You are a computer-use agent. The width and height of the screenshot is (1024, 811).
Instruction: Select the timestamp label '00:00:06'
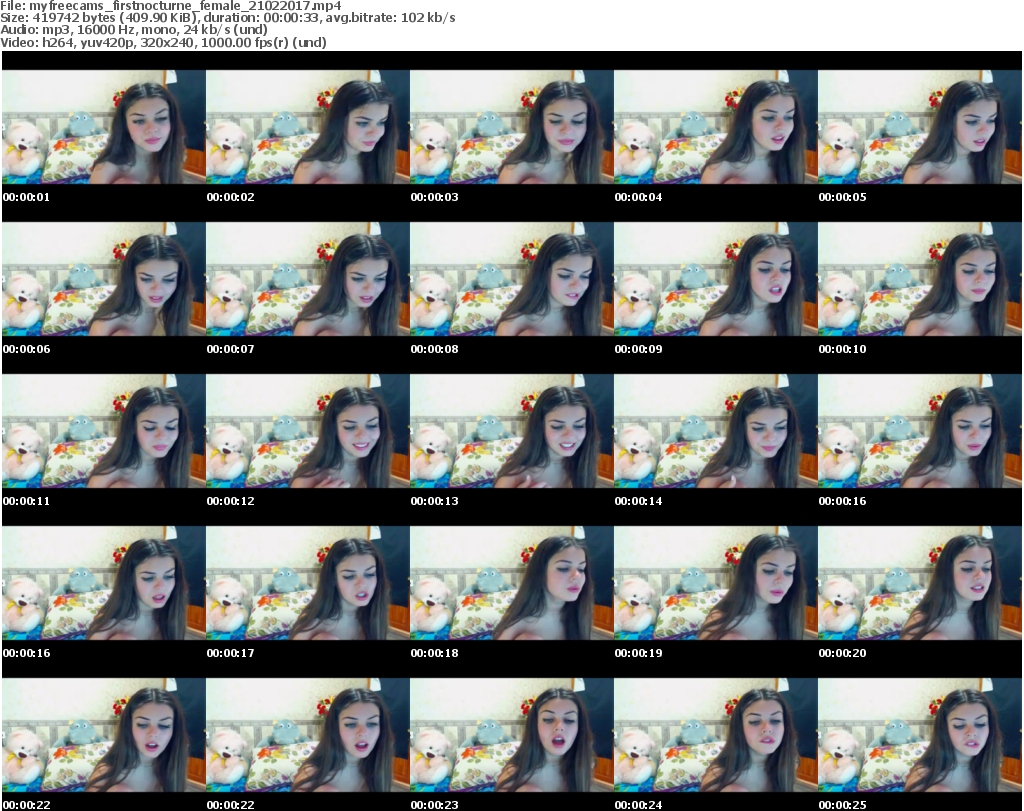click(x=26, y=349)
